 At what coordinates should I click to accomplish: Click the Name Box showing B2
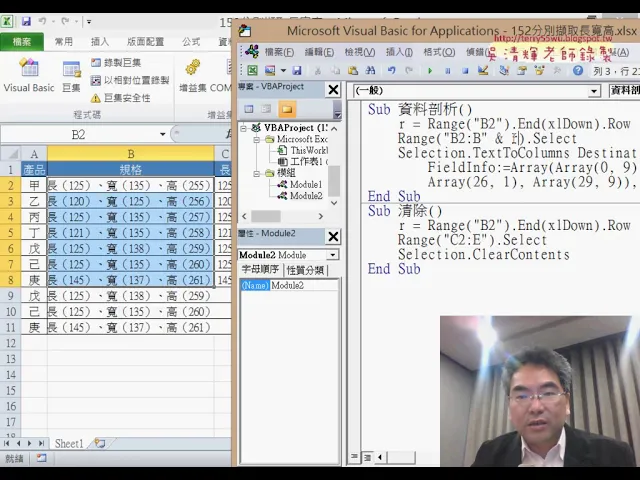pos(78,134)
